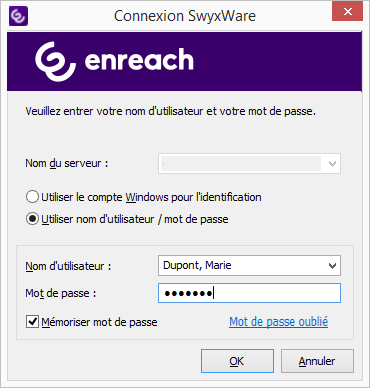Select Utiliser le compte Windows radio button
Screen dimensions: 370x388
tap(32, 197)
